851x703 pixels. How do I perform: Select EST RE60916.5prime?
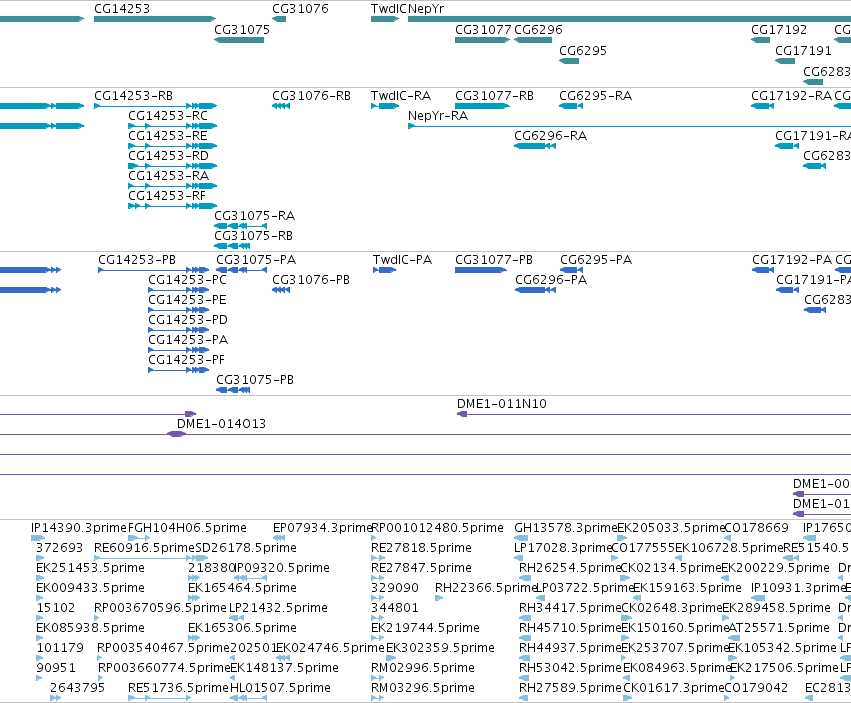pyautogui.click(x=144, y=548)
